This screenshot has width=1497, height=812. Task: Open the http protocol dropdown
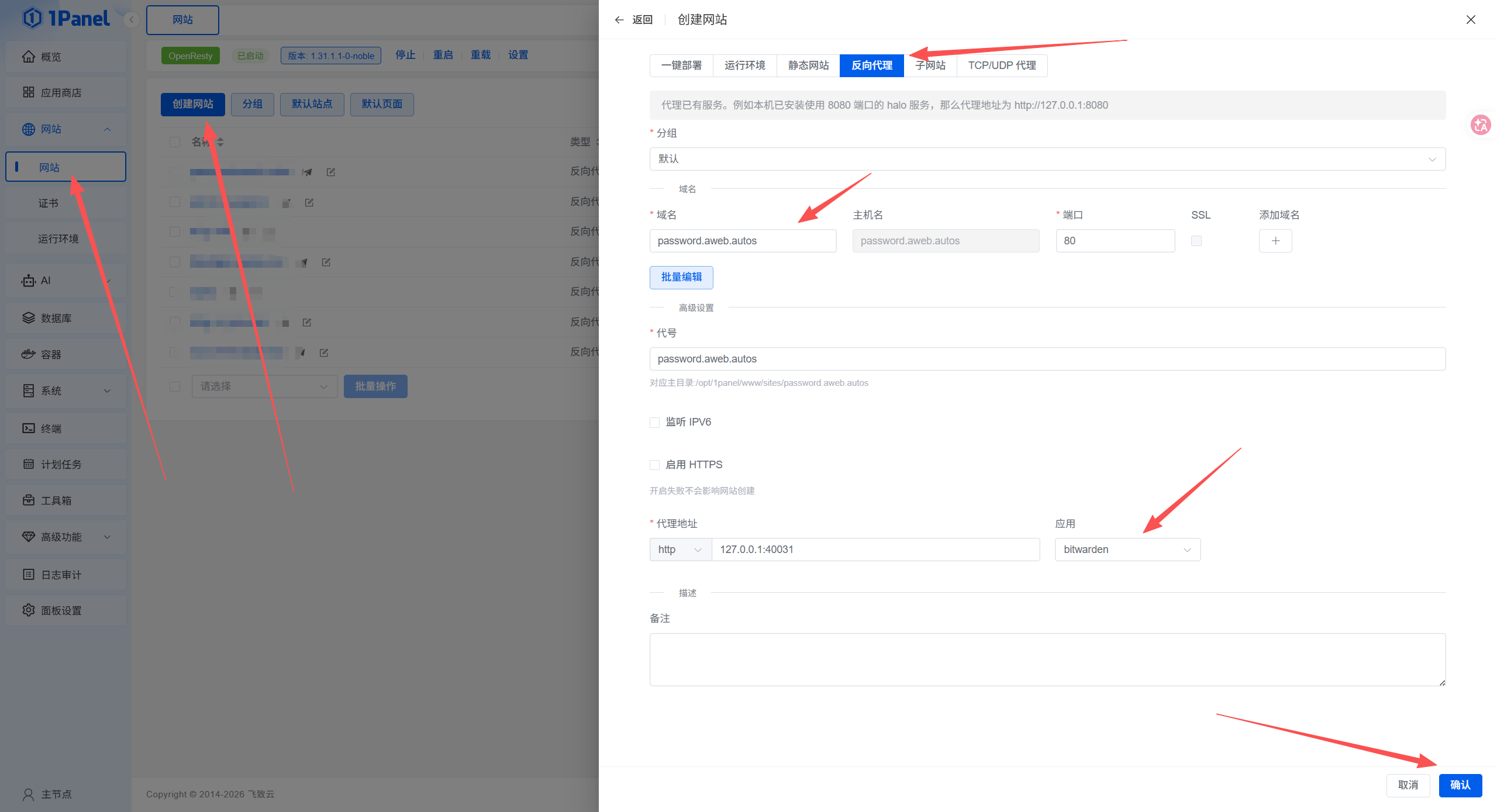[680, 550]
